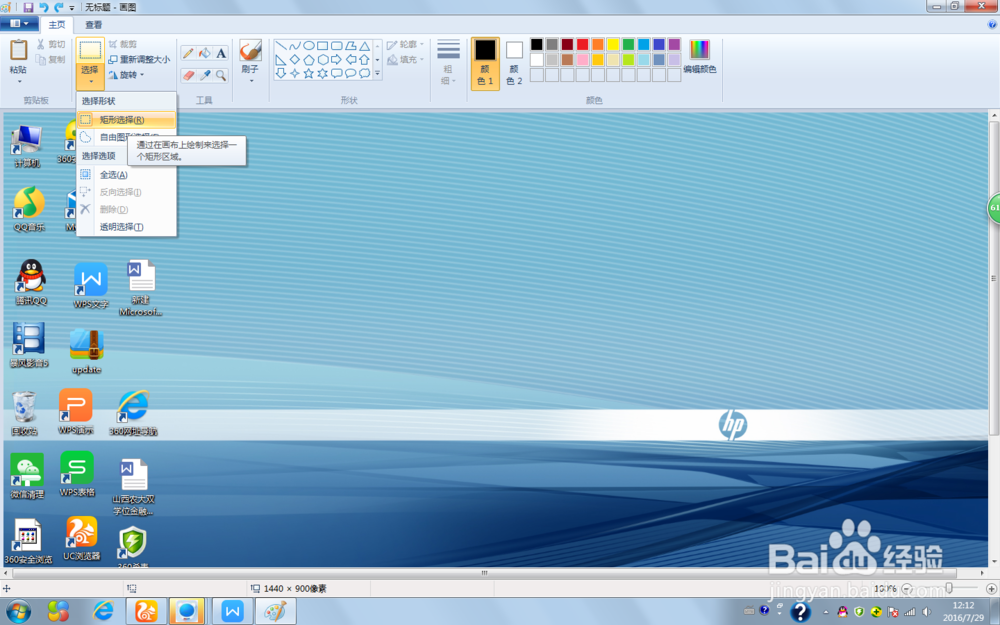1000x625 pixels.
Task: Click the Save icon in quick access toolbar
Action: [x=28, y=7]
